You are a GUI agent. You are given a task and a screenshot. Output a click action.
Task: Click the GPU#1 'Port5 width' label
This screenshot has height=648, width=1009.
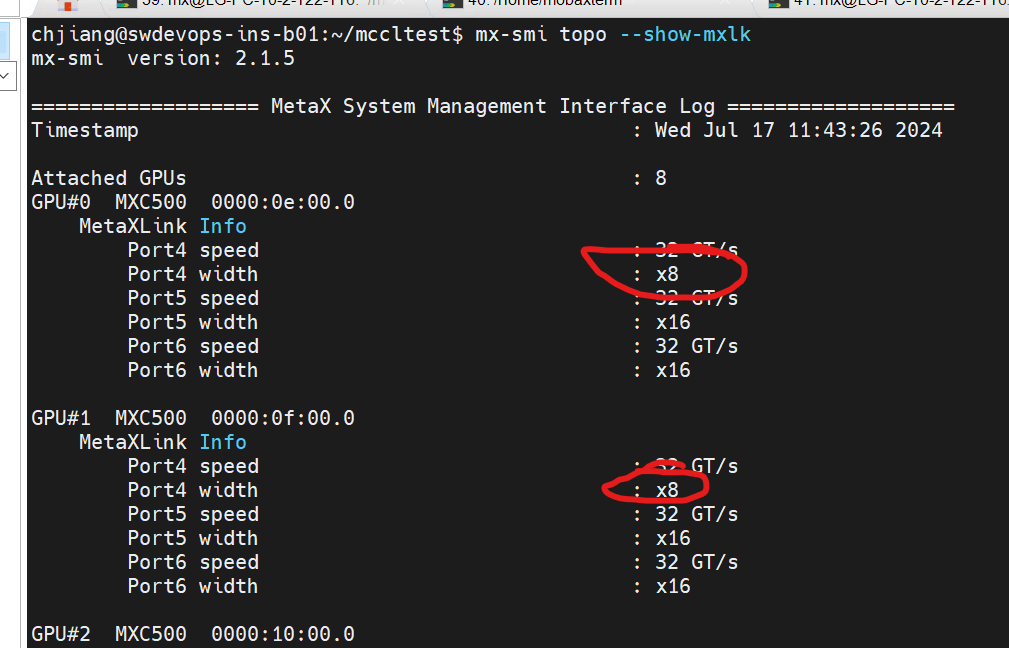[193, 539]
